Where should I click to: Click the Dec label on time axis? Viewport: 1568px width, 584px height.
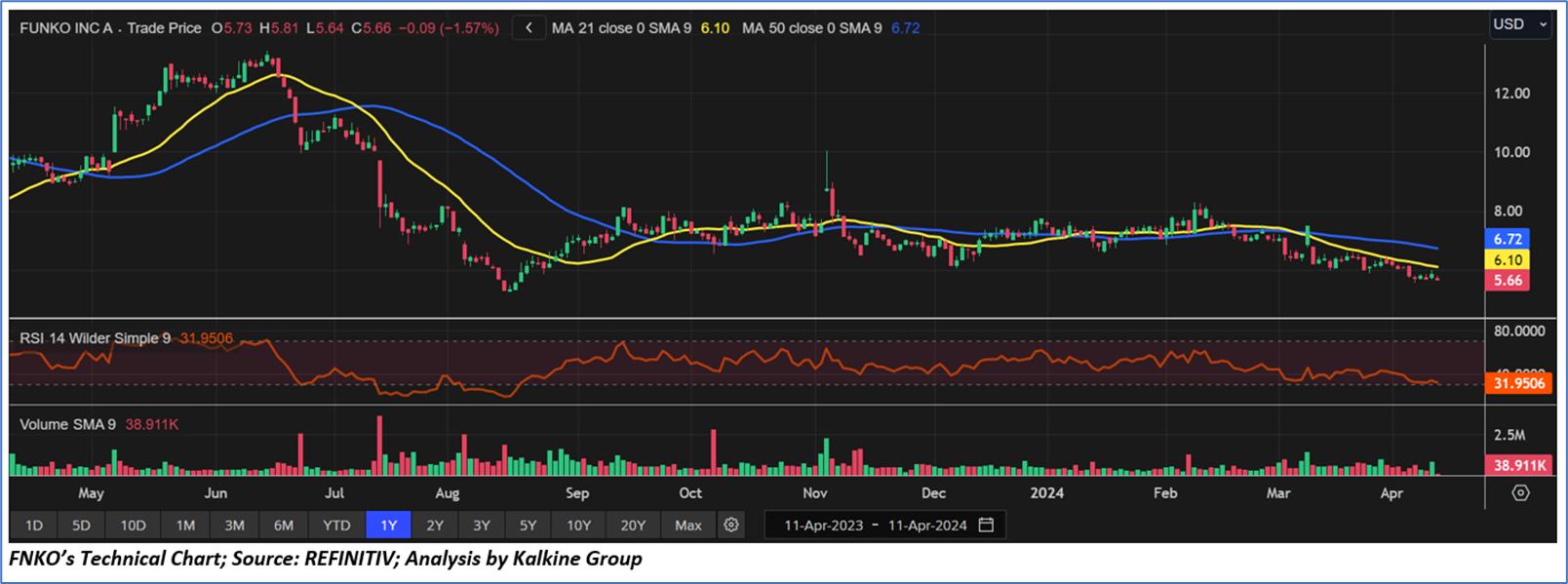click(933, 493)
